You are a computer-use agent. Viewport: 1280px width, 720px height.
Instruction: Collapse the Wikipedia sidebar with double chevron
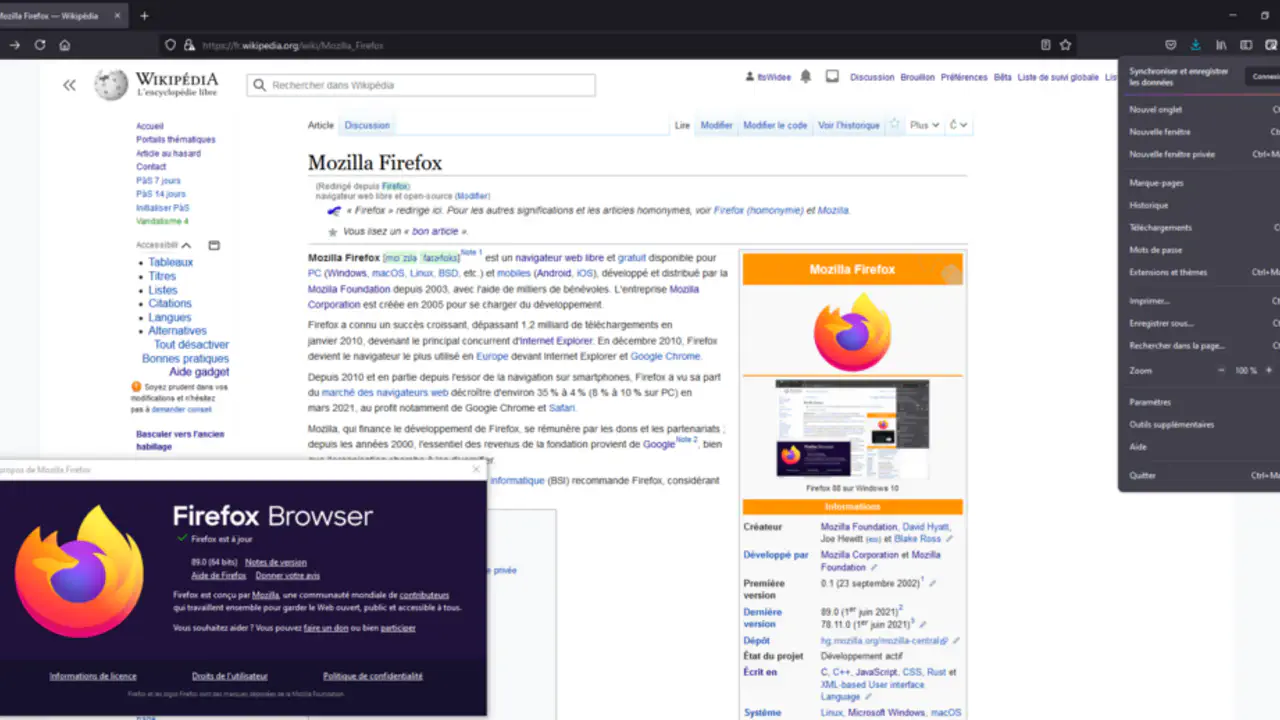69,85
